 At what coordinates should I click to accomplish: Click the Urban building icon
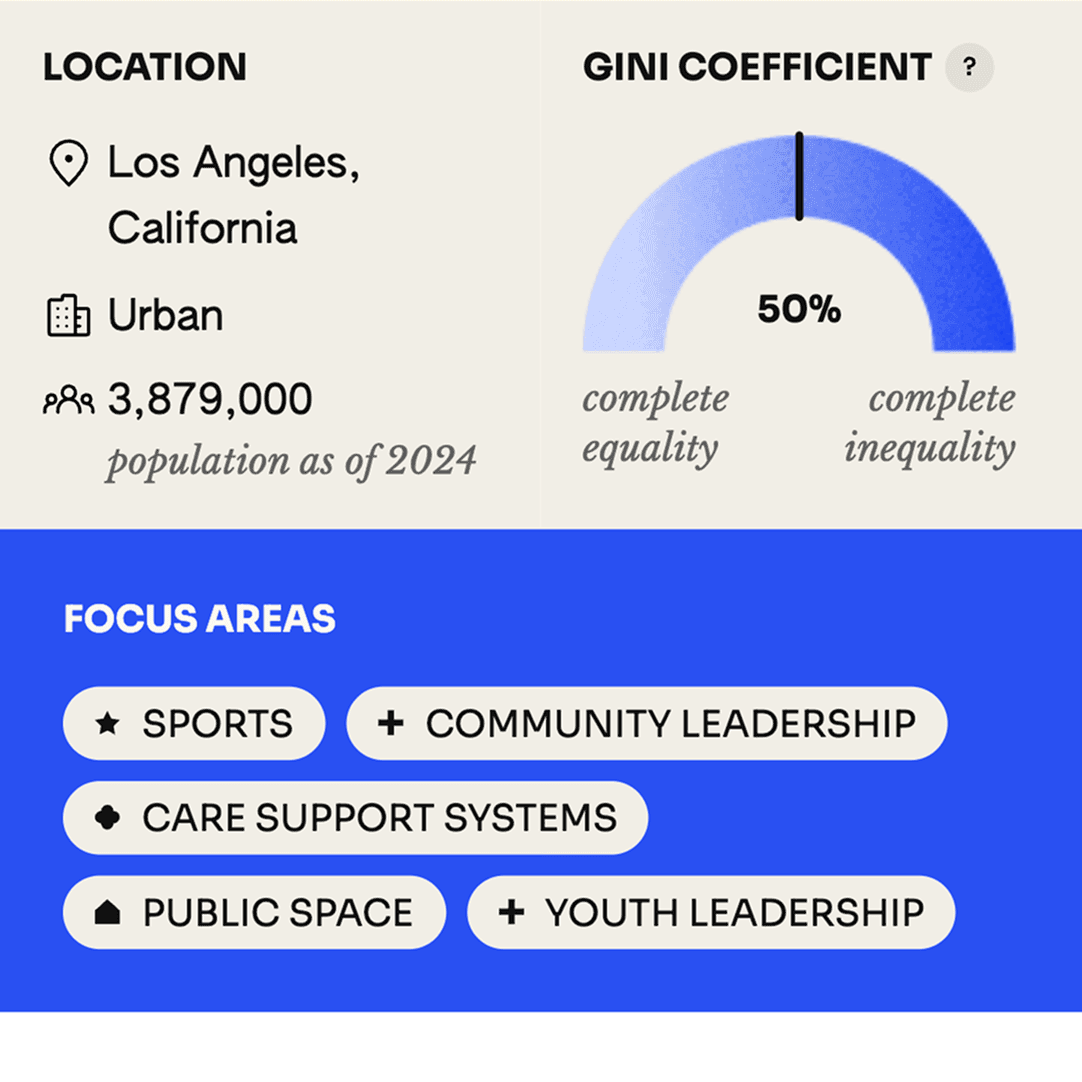[x=68, y=316]
